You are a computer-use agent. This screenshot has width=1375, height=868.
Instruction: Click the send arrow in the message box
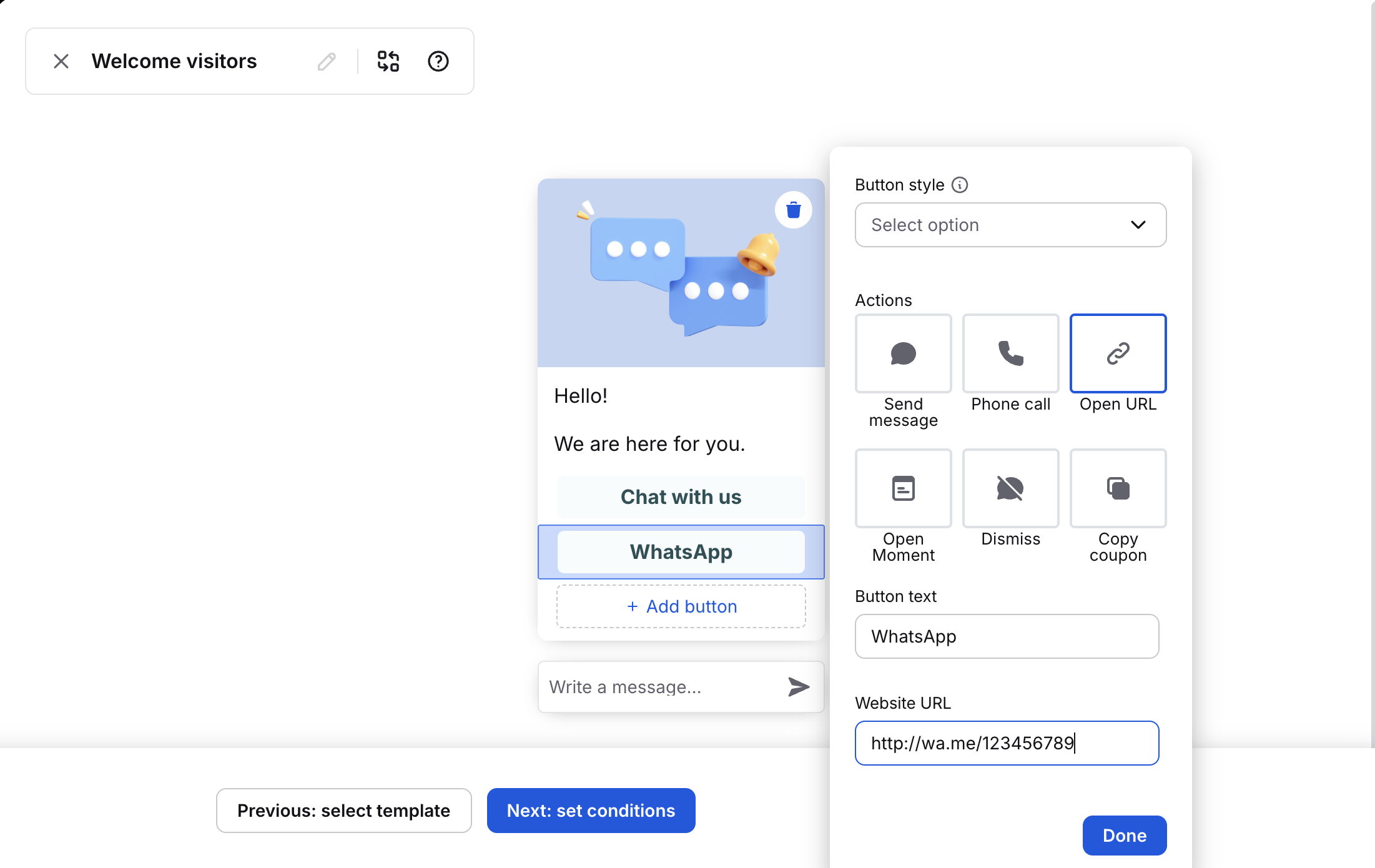(798, 687)
